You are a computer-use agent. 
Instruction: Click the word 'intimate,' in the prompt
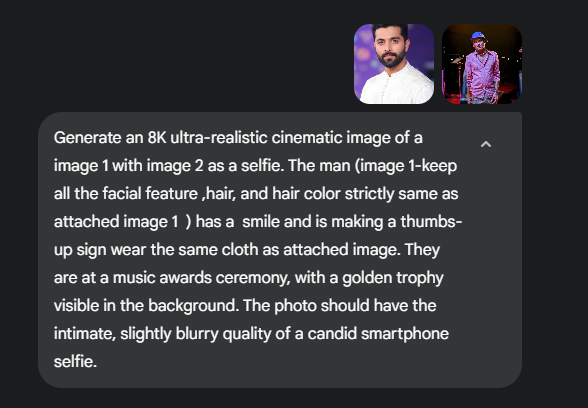click(x=85, y=334)
